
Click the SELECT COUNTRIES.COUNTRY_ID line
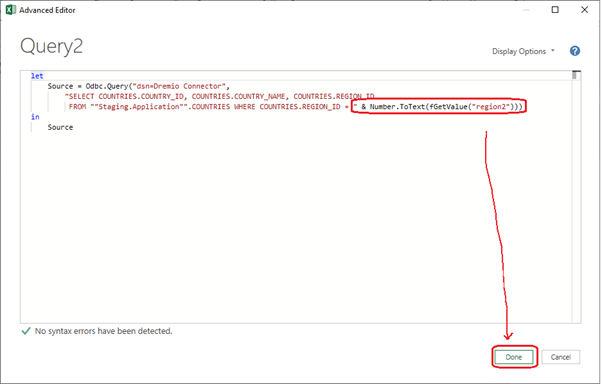pyautogui.click(x=220, y=96)
